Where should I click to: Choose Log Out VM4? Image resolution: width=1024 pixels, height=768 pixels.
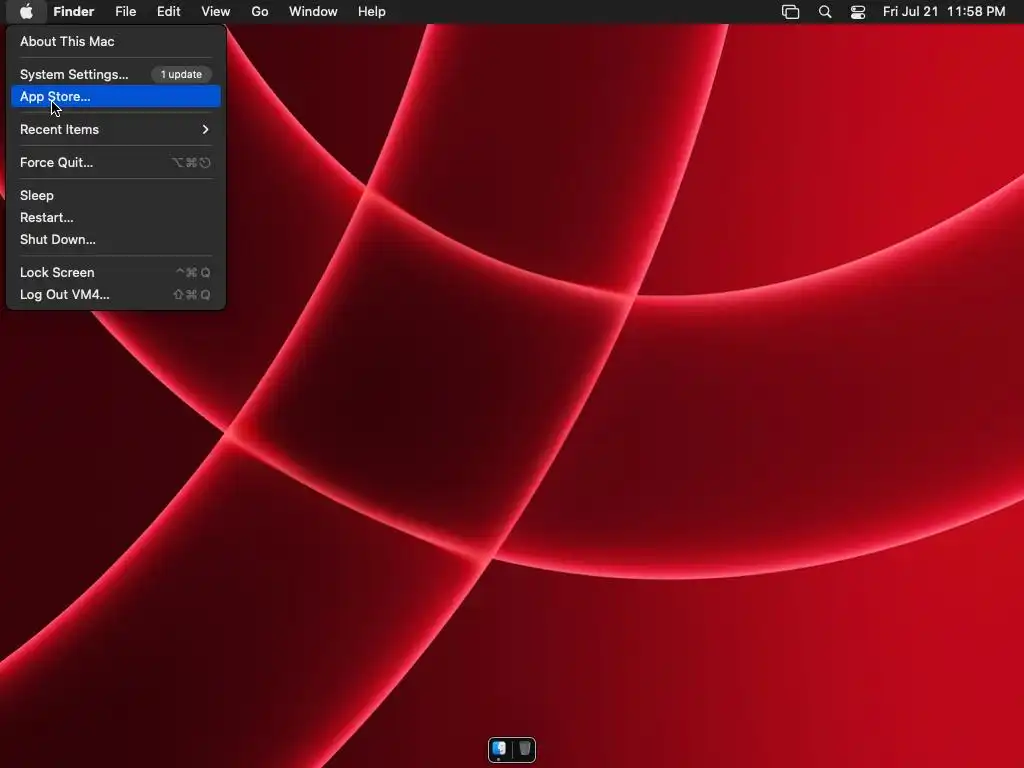[116, 295]
